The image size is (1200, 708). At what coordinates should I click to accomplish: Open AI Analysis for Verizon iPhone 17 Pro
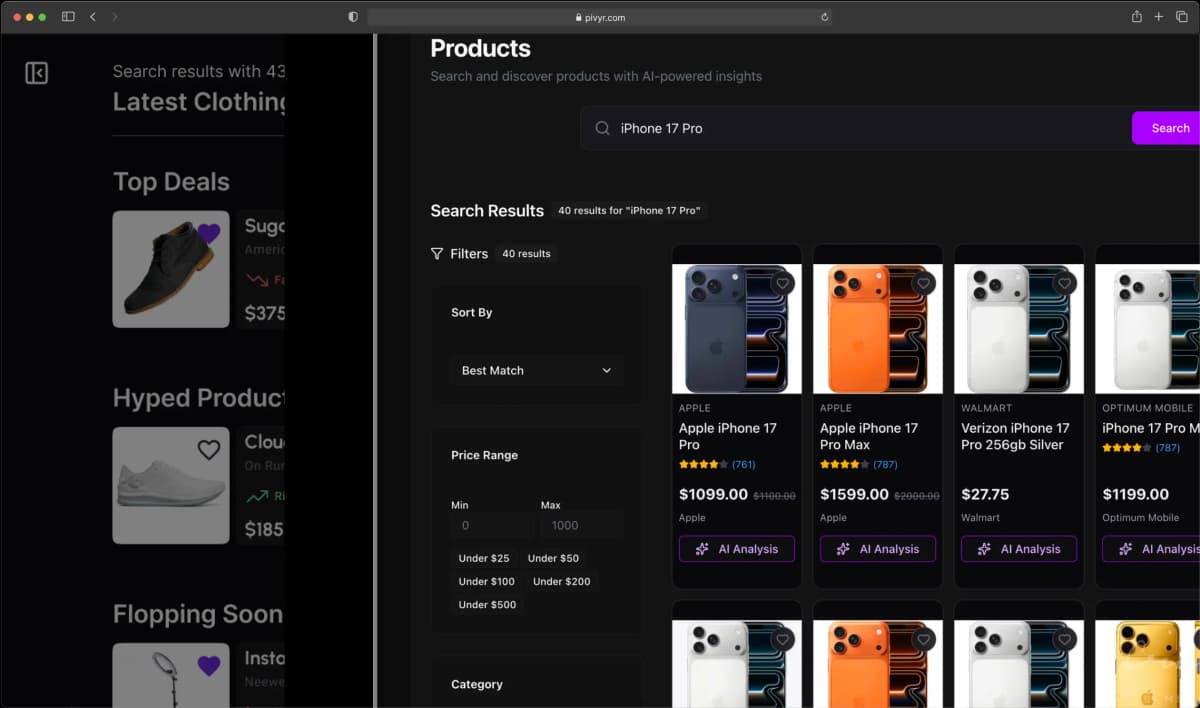point(1019,549)
